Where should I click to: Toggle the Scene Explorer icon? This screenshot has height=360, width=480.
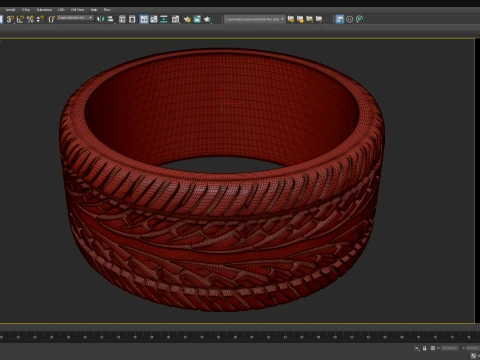point(122,19)
